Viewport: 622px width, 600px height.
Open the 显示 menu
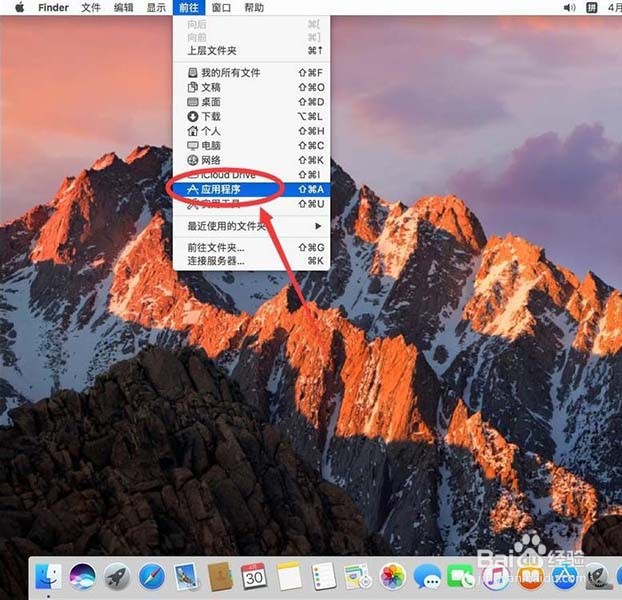click(156, 8)
